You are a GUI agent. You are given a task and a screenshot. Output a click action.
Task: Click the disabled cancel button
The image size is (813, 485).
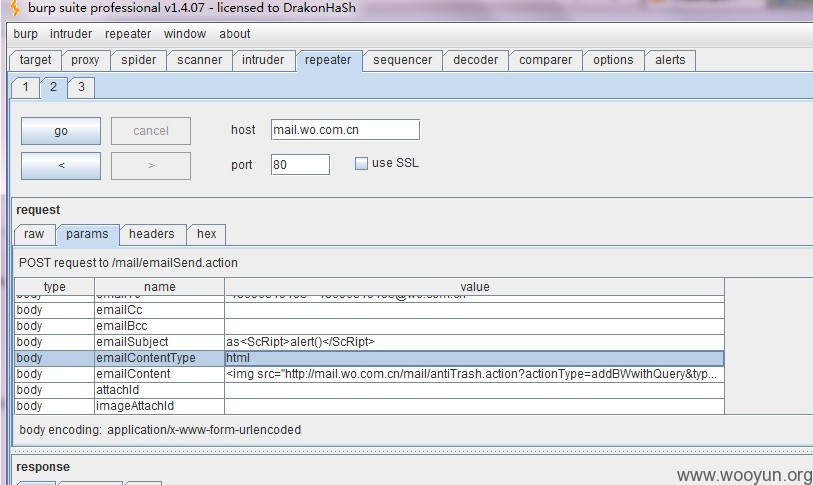pyautogui.click(x=151, y=131)
